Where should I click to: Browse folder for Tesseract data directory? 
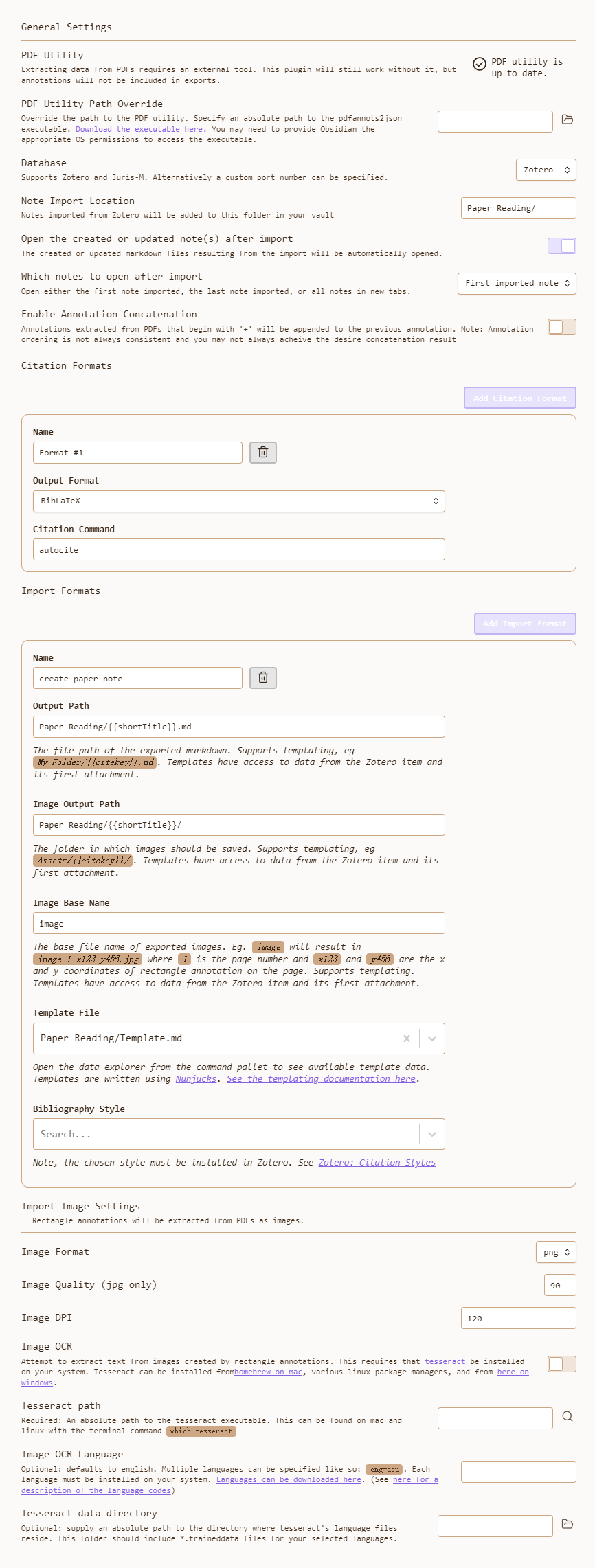coord(568,1523)
